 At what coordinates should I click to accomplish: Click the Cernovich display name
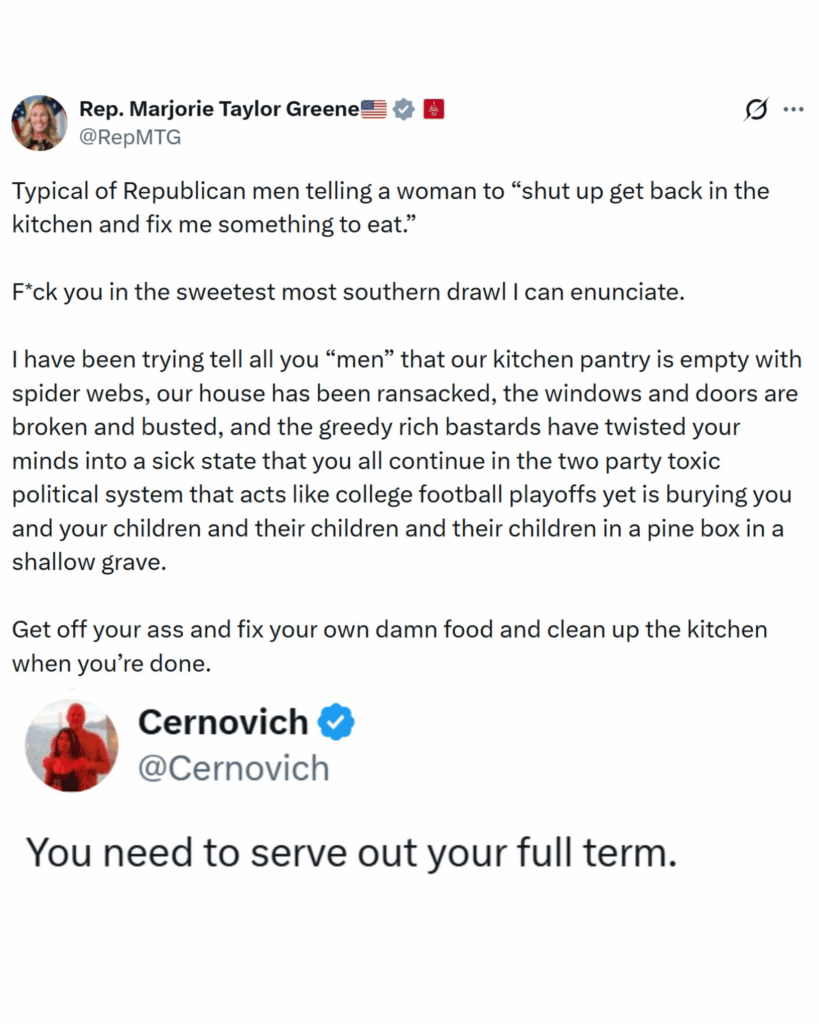(223, 721)
